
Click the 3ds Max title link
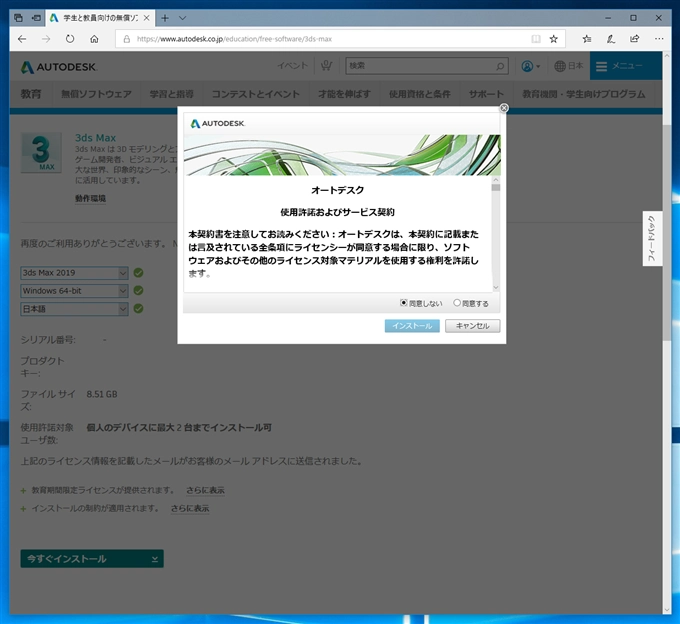95,138
